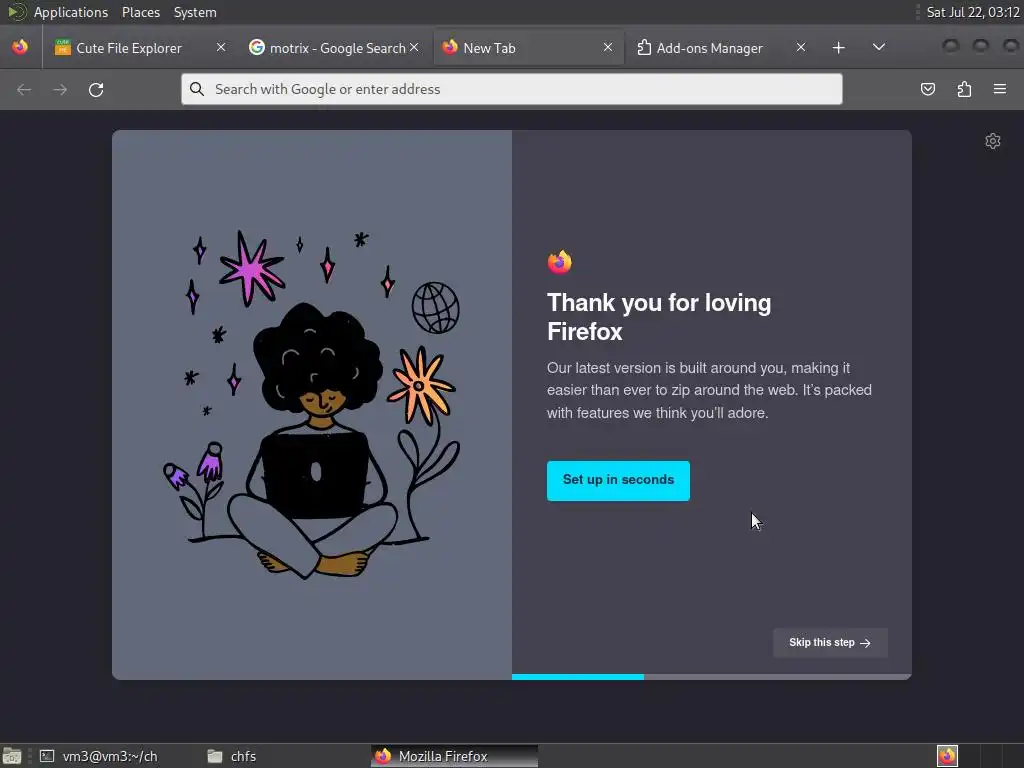Open the Places menu
This screenshot has width=1024, height=768.
pos(140,12)
